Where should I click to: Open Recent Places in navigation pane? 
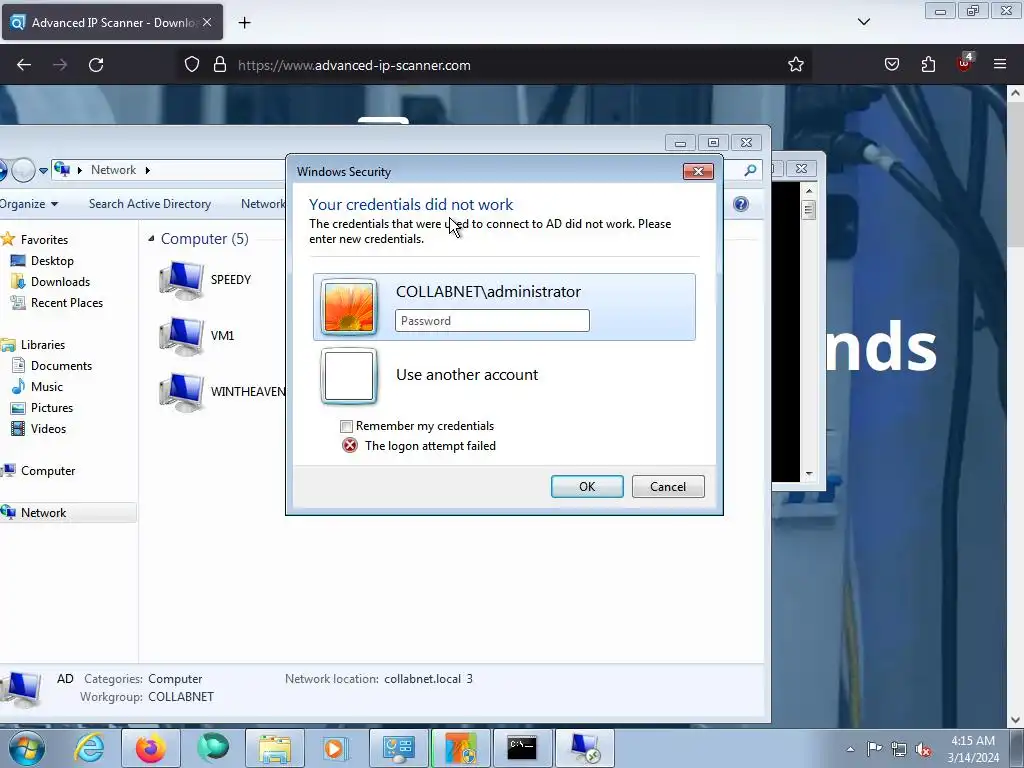pos(67,302)
